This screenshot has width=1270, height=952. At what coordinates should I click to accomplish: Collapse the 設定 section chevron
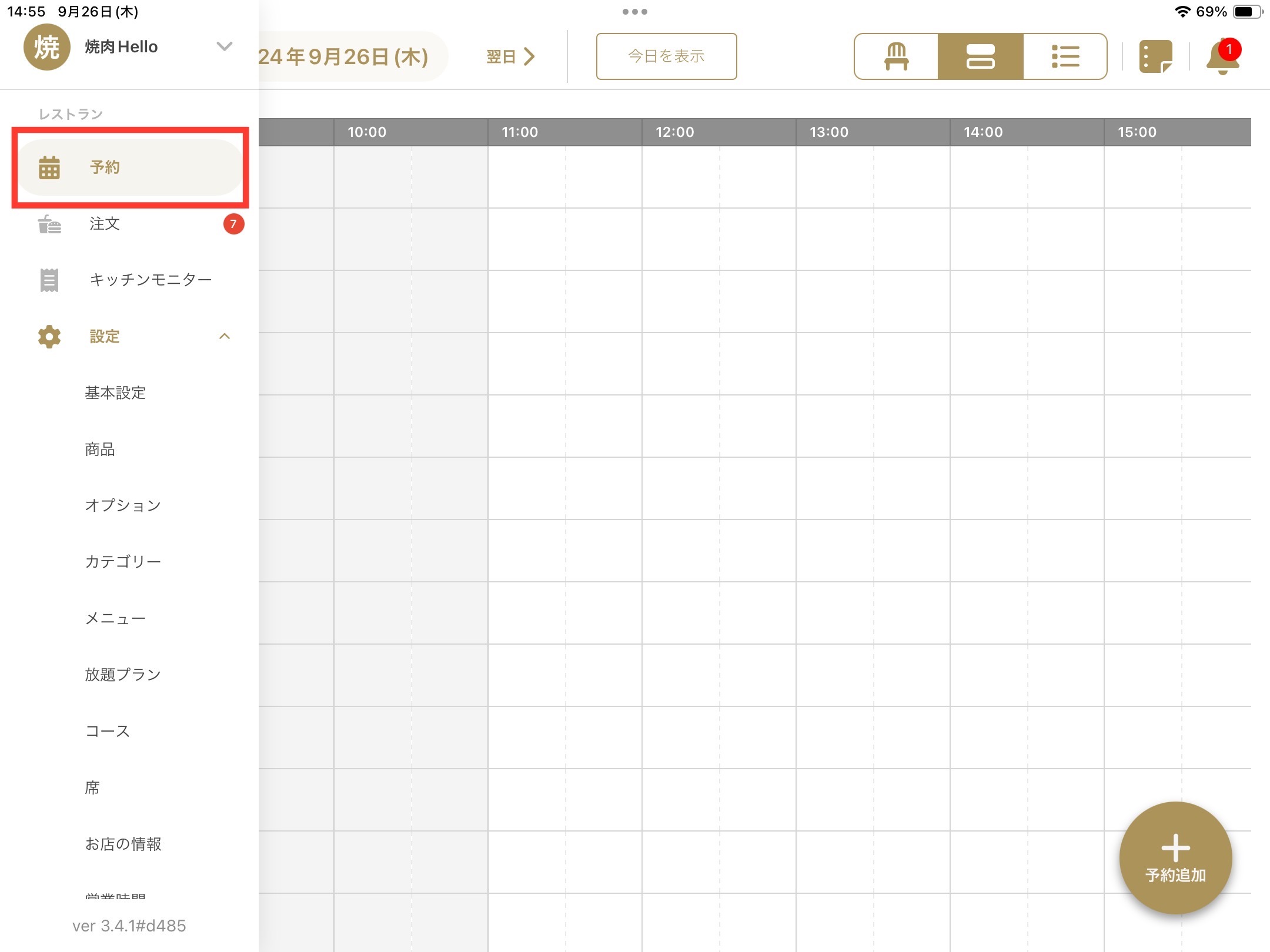point(225,336)
